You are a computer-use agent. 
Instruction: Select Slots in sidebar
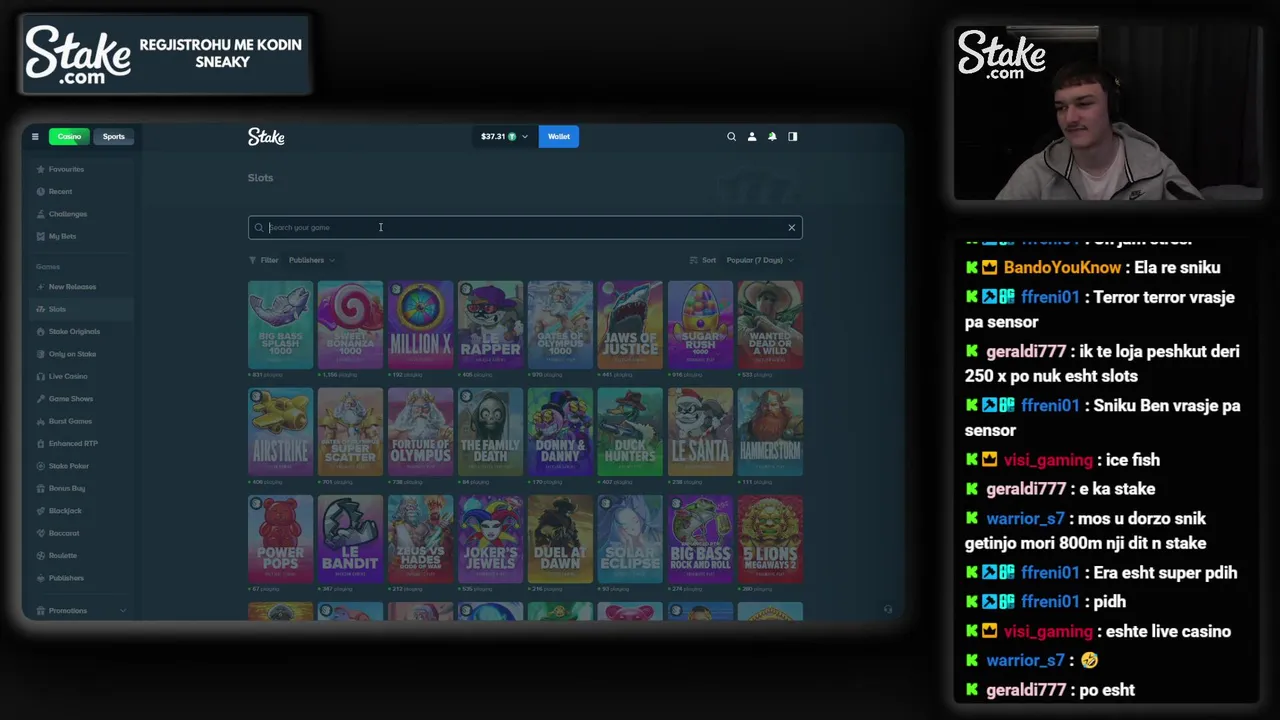pyautogui.click(x=80, y=309)
